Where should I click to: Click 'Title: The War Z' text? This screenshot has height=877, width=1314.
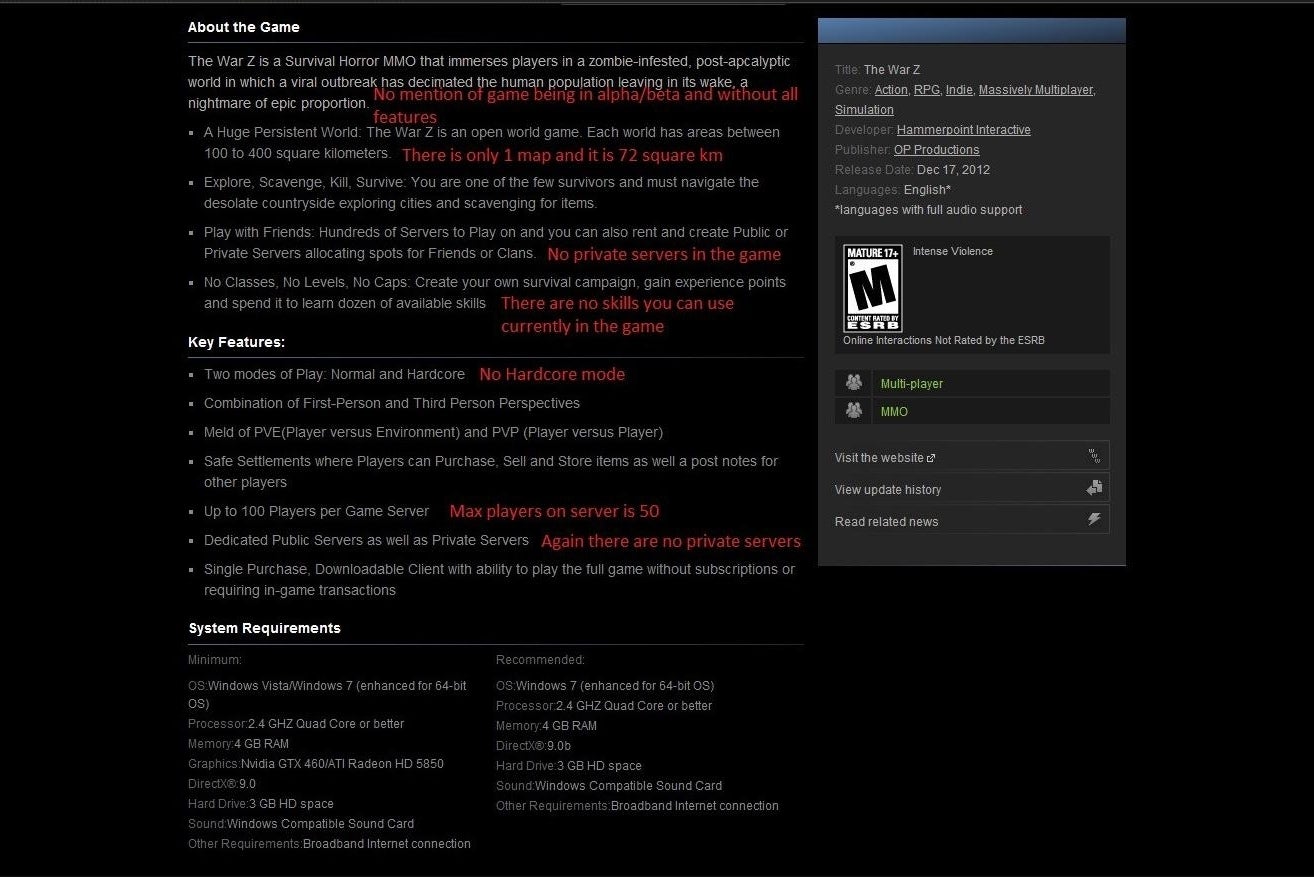click(878, 70)
